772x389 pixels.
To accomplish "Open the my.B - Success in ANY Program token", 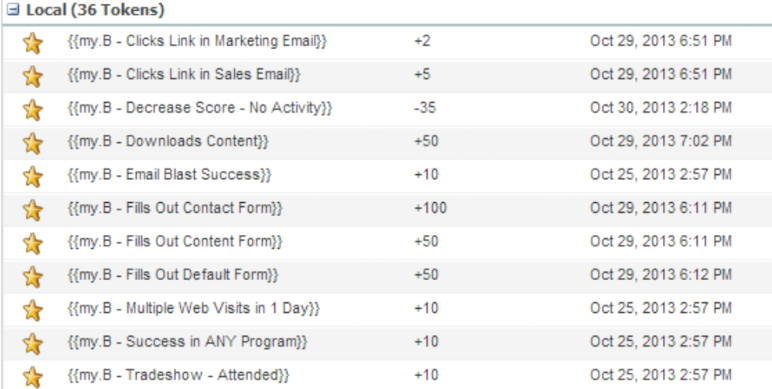I will pos(187,342).
